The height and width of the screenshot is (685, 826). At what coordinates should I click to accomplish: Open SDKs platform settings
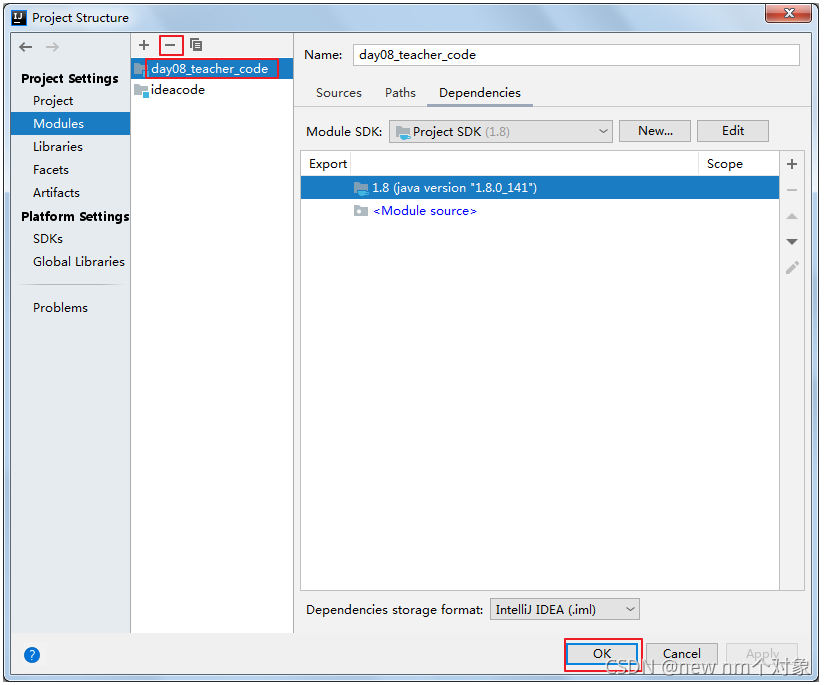pyautogui.click(x=48, y=239)
